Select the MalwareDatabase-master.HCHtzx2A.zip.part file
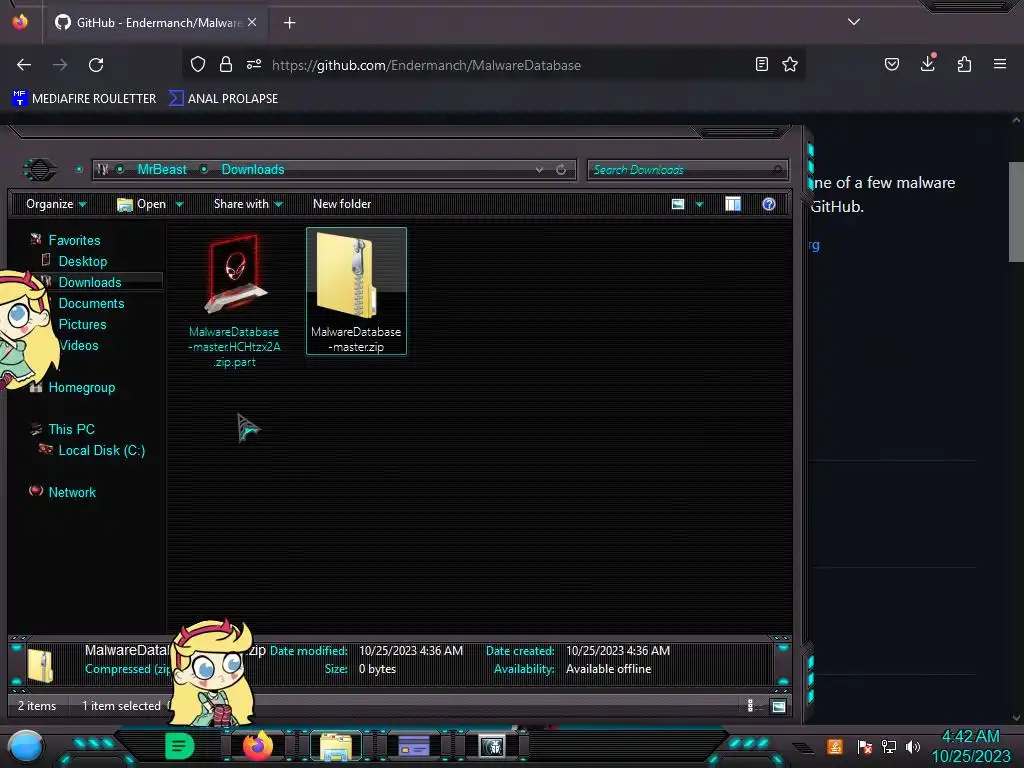 click(234, 300)
